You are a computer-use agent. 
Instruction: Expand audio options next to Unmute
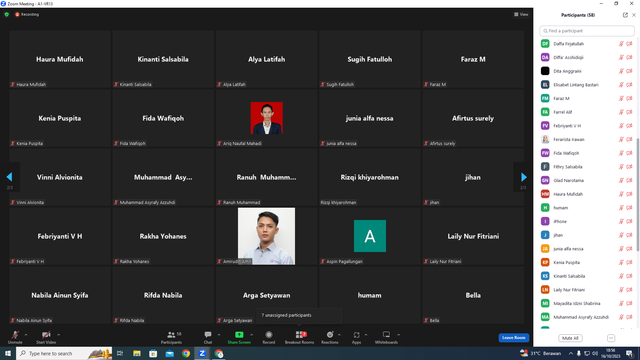(x=26, y=335)
